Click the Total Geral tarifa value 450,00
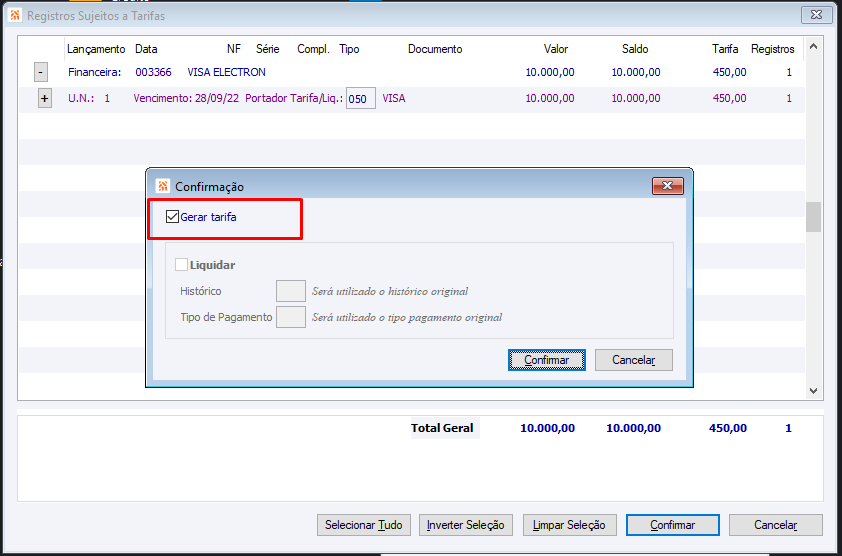 pyautogui.click(x=728, y=428)
